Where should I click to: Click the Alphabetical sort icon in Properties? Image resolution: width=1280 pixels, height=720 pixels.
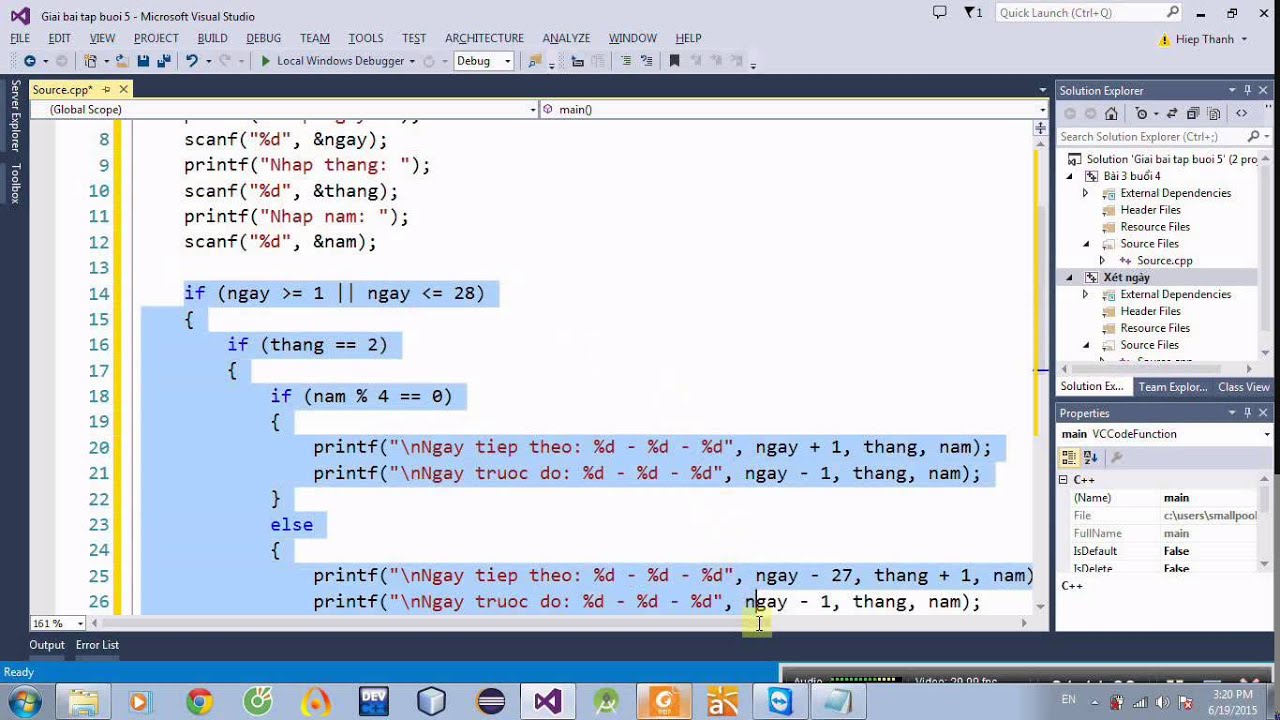(x=1089, y=457)
